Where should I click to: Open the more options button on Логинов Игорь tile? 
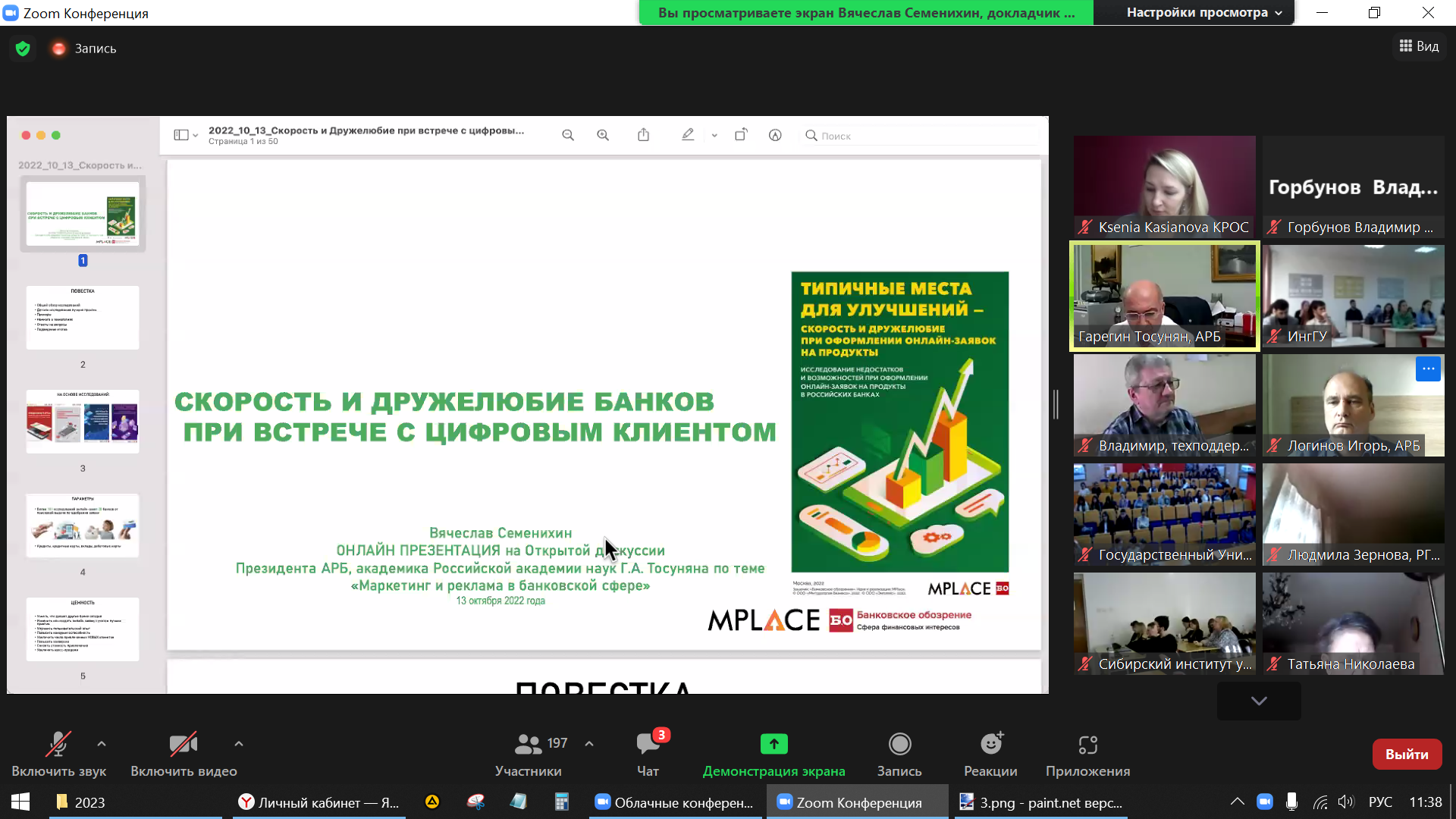tap(1428, 369)
